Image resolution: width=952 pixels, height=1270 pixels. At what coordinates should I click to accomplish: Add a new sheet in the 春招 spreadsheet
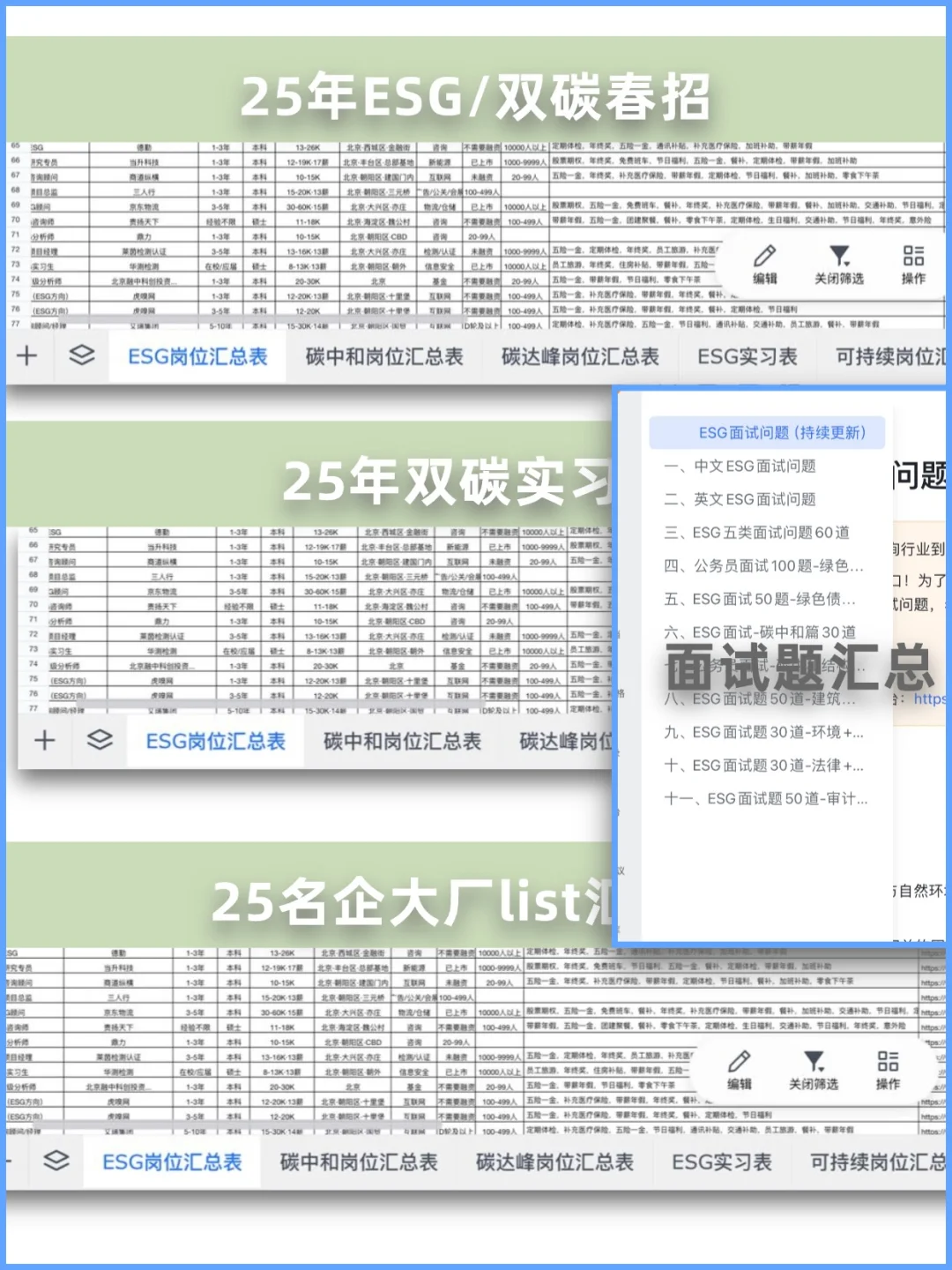coord(27,356)
